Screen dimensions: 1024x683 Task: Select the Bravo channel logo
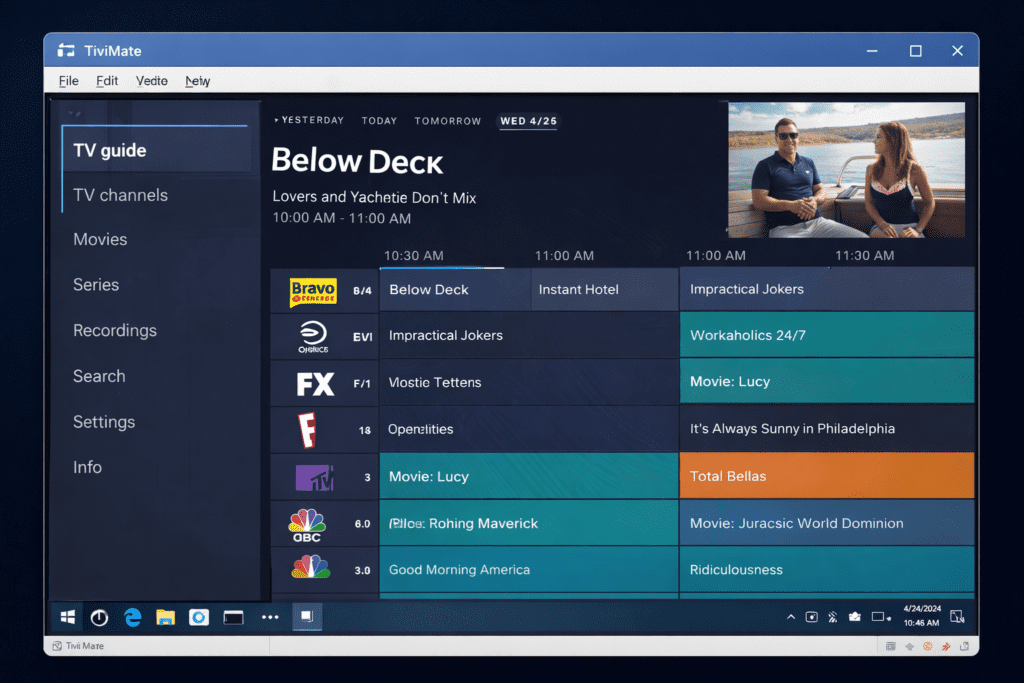point(313,291)
